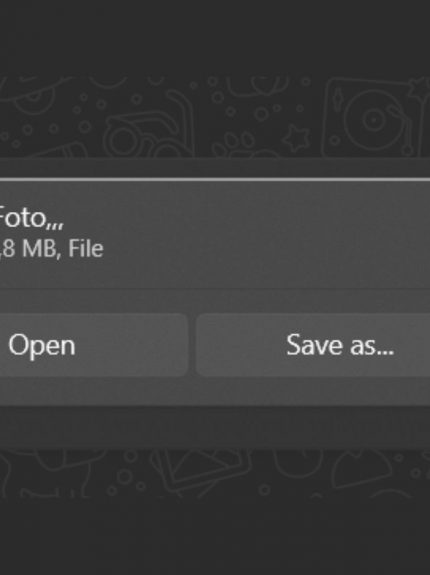Click the star doodle beside the paw print
This screenshot has height=575, width=430.
click(x=295, y=138)
